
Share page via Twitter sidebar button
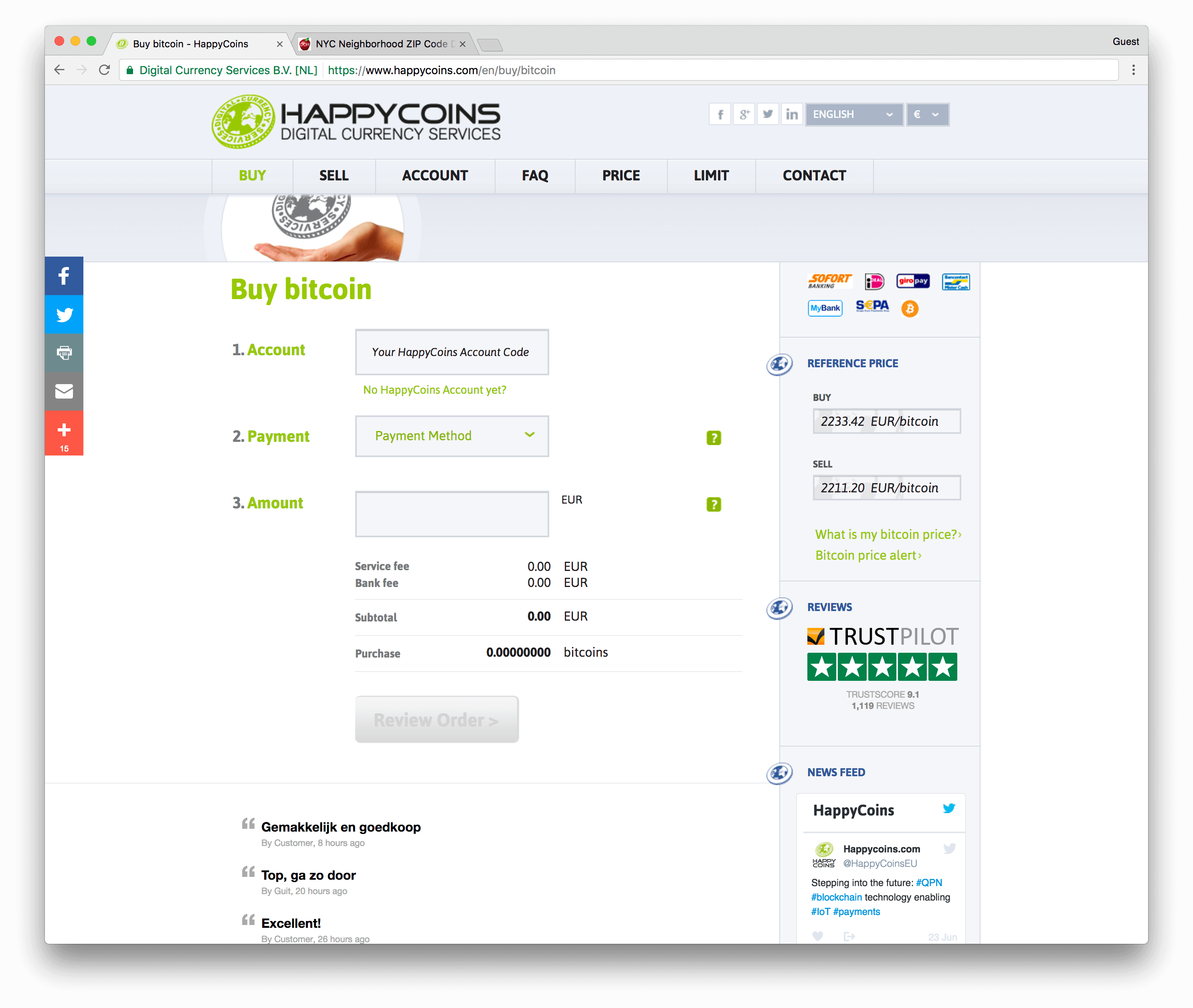(64, 314)
